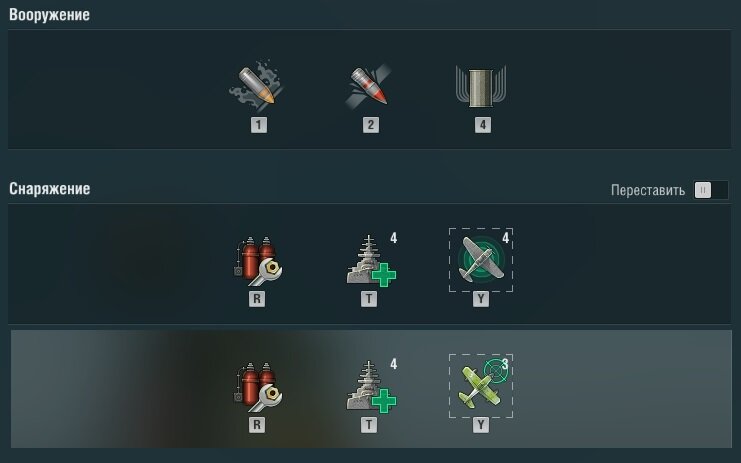741x463 pixels.
Task: Click the R key badge in upper row
Action: coord(257,299)
